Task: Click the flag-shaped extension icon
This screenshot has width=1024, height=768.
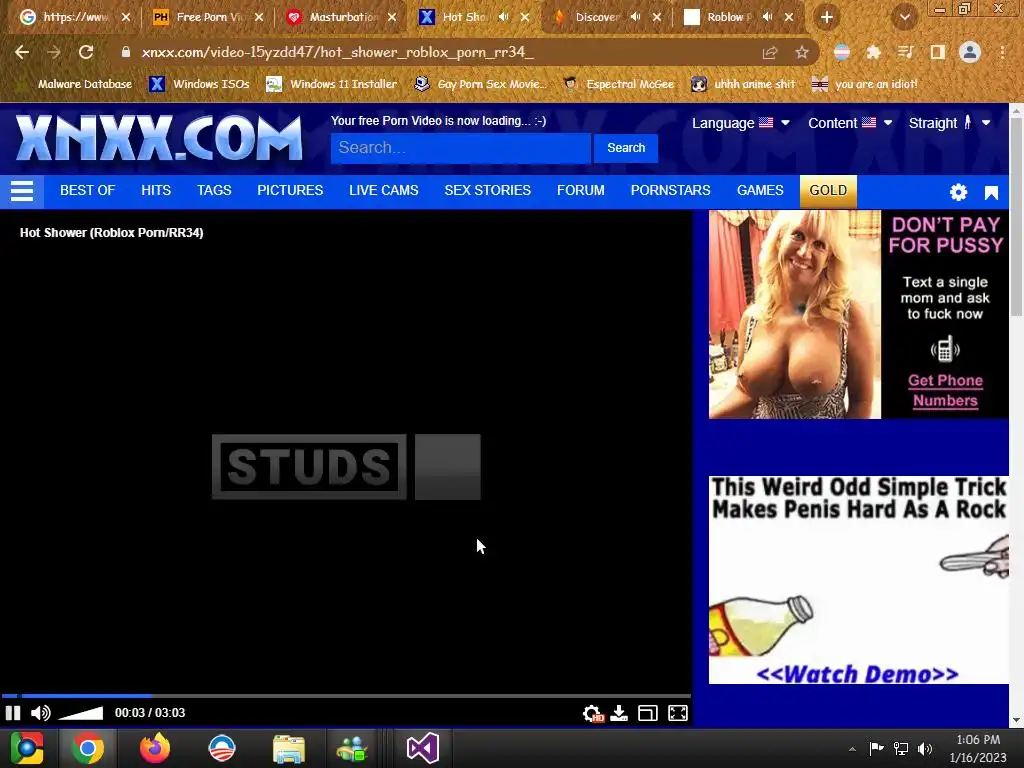Action: pos(842,53)
